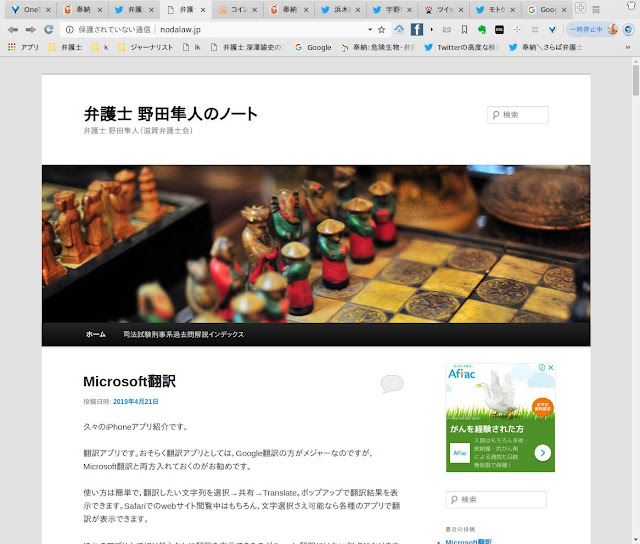The width and height of the screenshot is (640, 544).
Task: Open the Facebook extension icon
Action: click(416, 29)
